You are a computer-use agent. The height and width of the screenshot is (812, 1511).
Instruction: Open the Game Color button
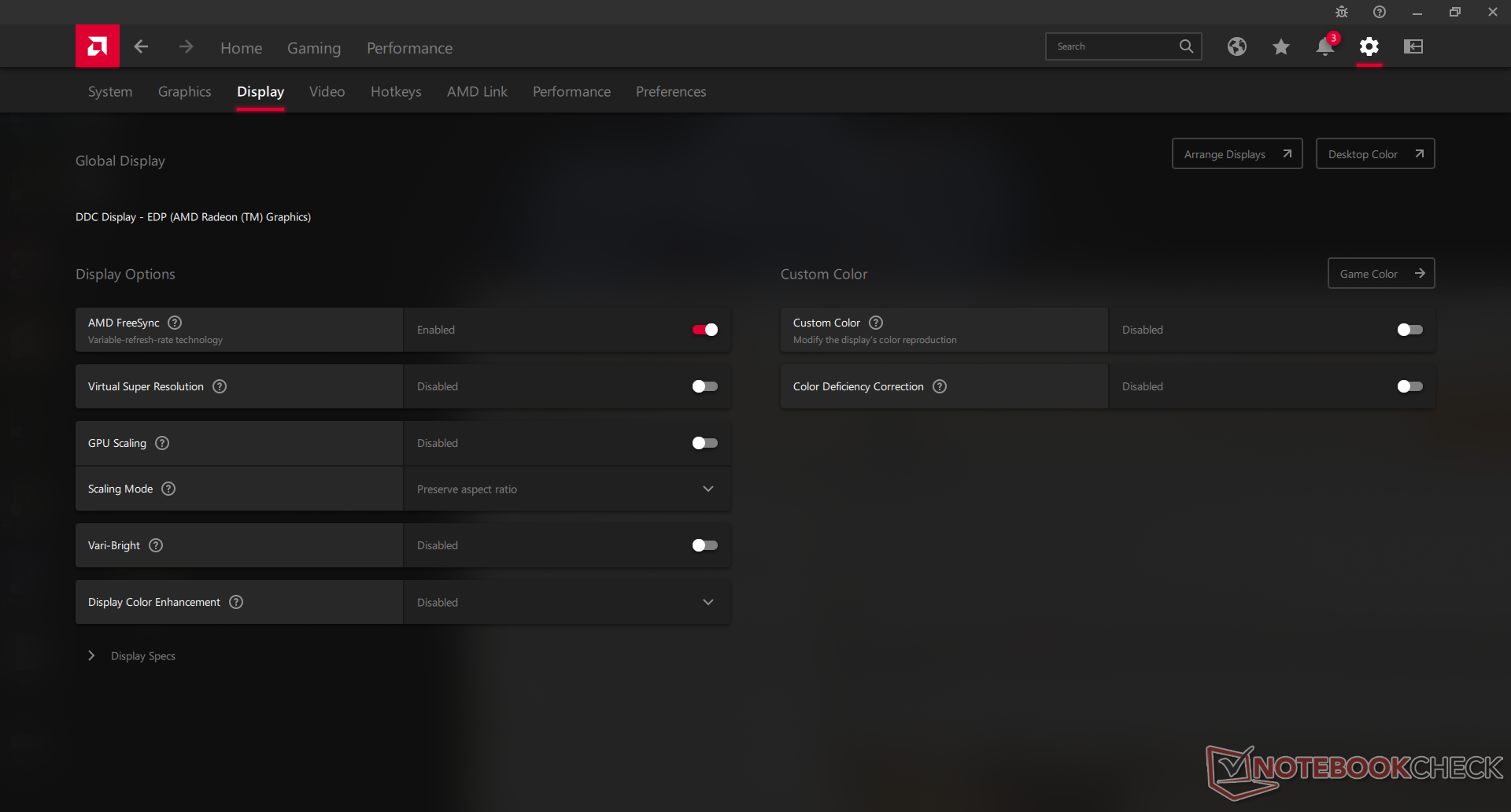1380,274
